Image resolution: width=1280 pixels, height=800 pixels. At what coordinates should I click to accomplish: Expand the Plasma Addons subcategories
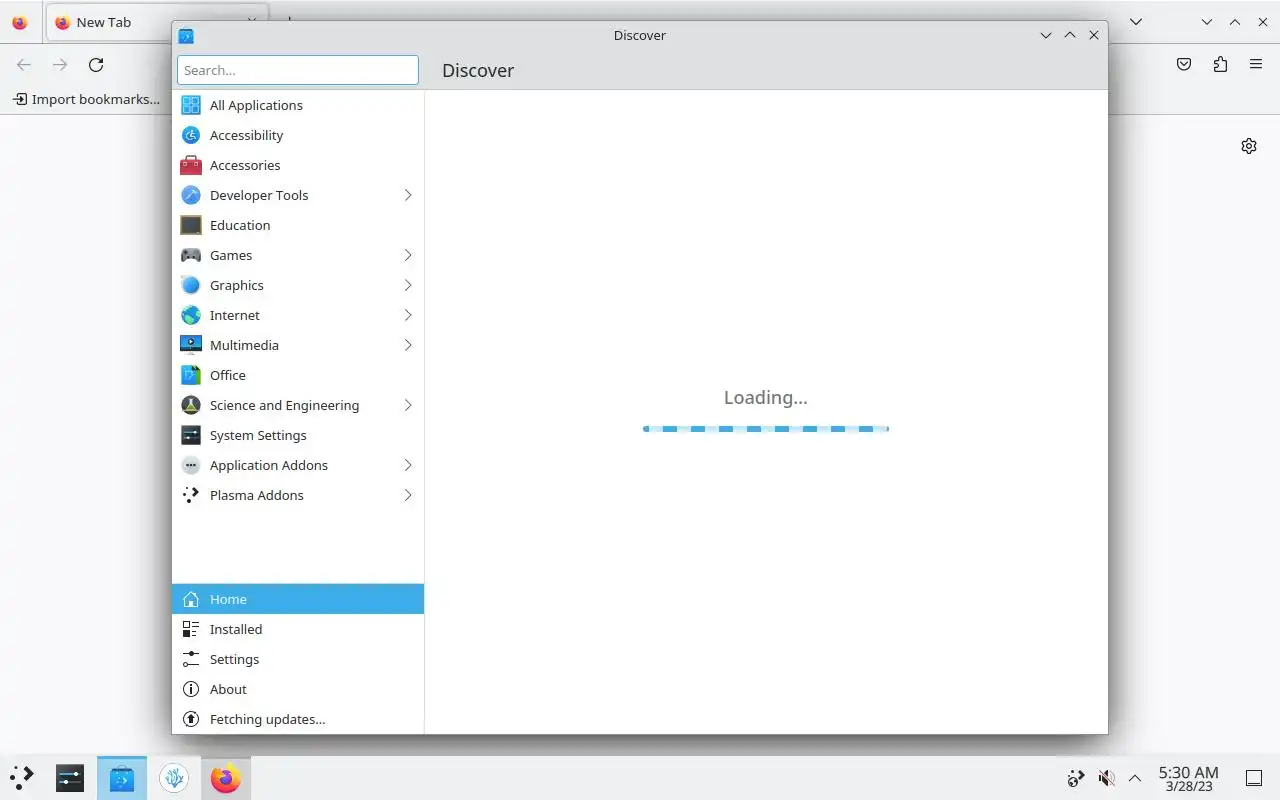coord(408,495)
